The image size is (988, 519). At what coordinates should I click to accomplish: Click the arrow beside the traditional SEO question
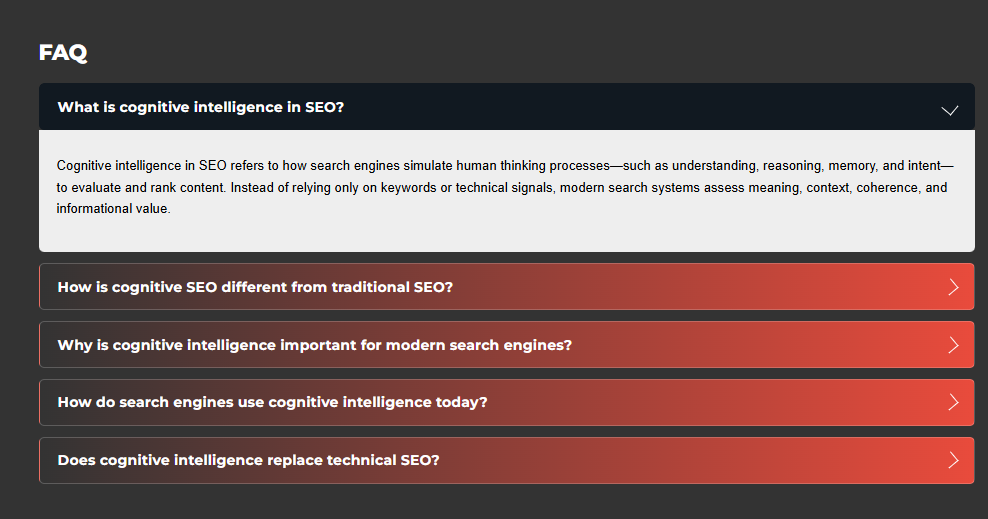click(x=953, y=287)
